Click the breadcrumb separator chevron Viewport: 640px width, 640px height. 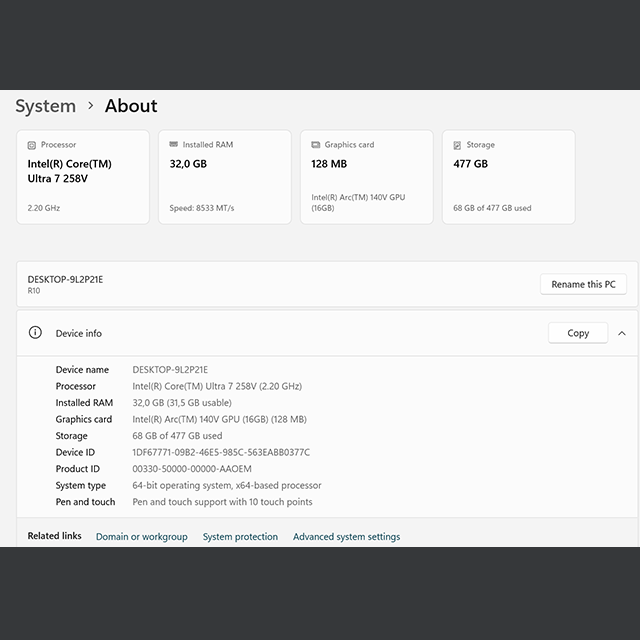coord(91,106)
